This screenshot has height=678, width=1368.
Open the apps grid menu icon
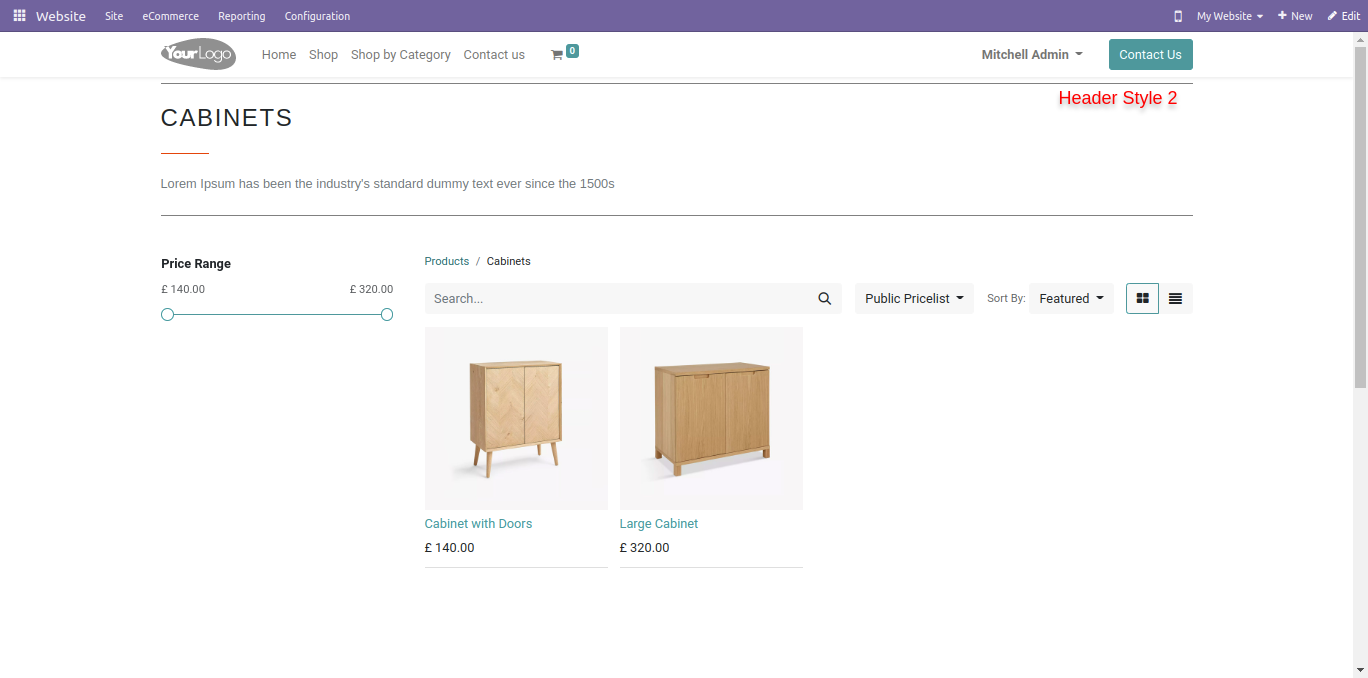(19, 16)
